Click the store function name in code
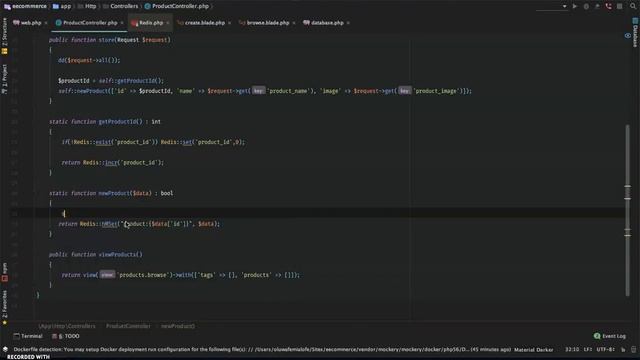This screenshot has height=360, width=640. coord(106,40)
